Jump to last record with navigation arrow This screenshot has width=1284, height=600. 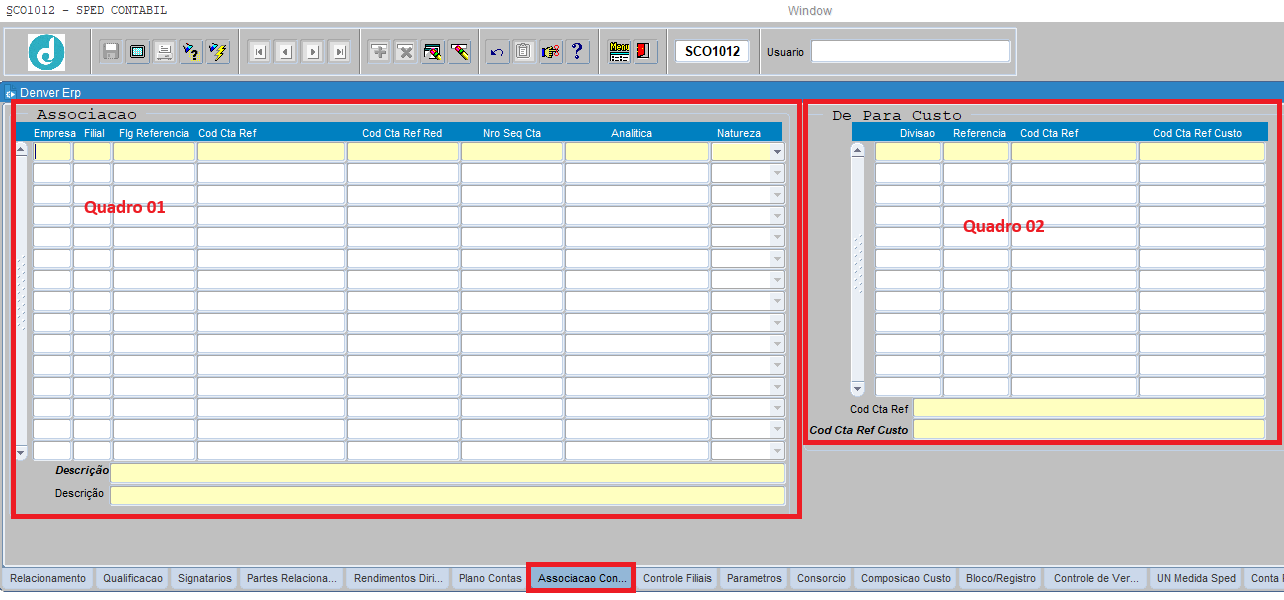339,51
